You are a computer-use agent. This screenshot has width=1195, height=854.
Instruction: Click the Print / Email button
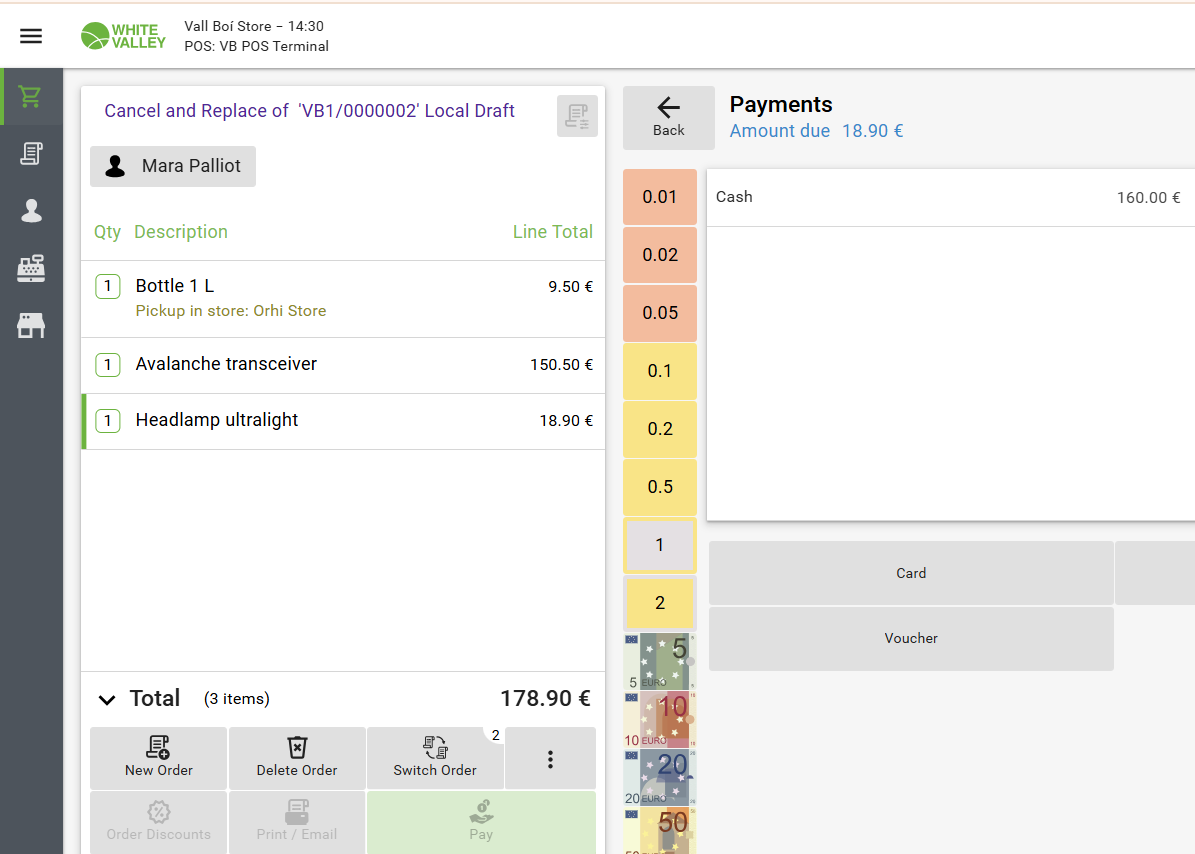297,822
